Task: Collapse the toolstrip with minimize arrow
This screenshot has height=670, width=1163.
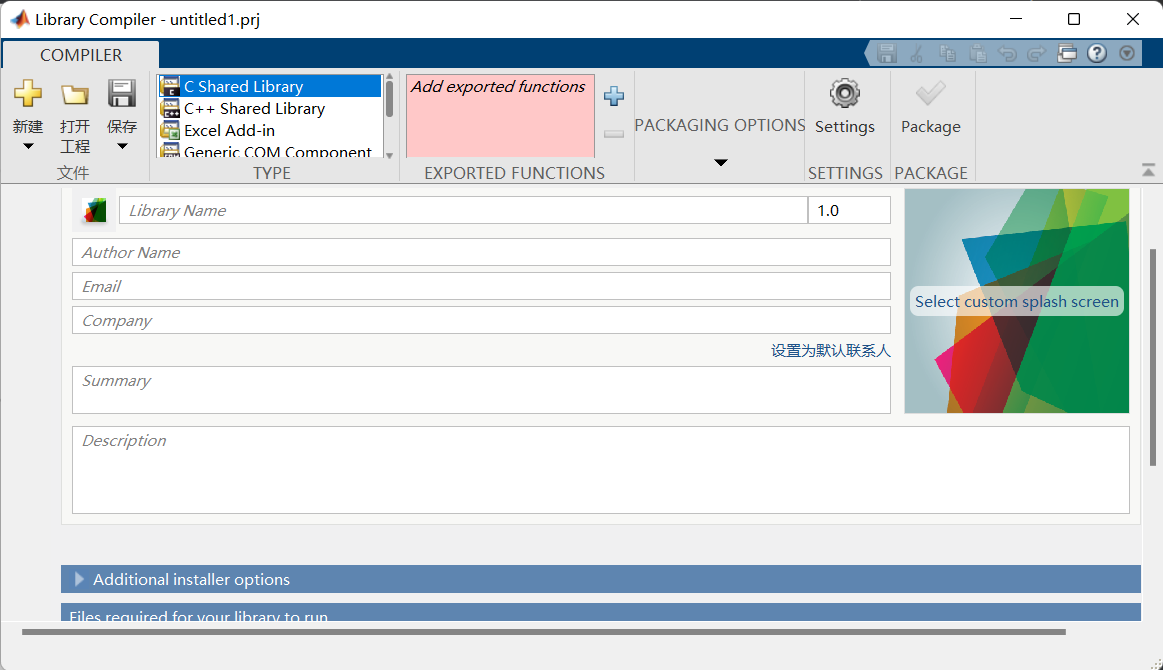Action: tap(1148, 171)
